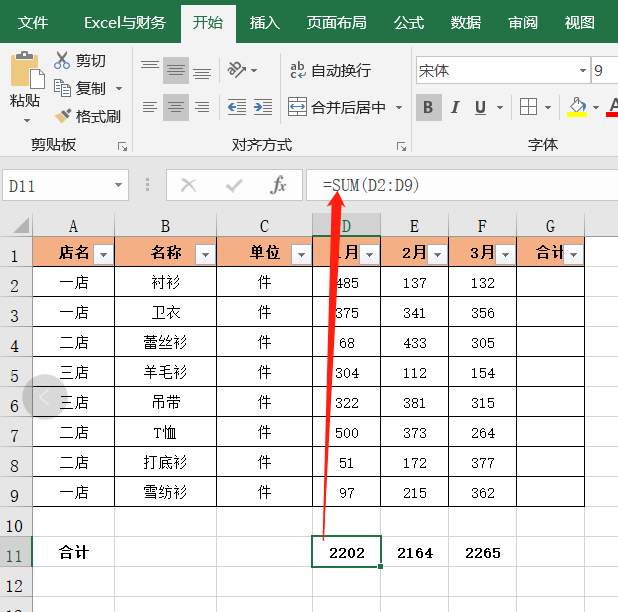The image size is (618, 612).
Task: Expand the borders dropdown arrow
Action: click(x=548, y=107)
